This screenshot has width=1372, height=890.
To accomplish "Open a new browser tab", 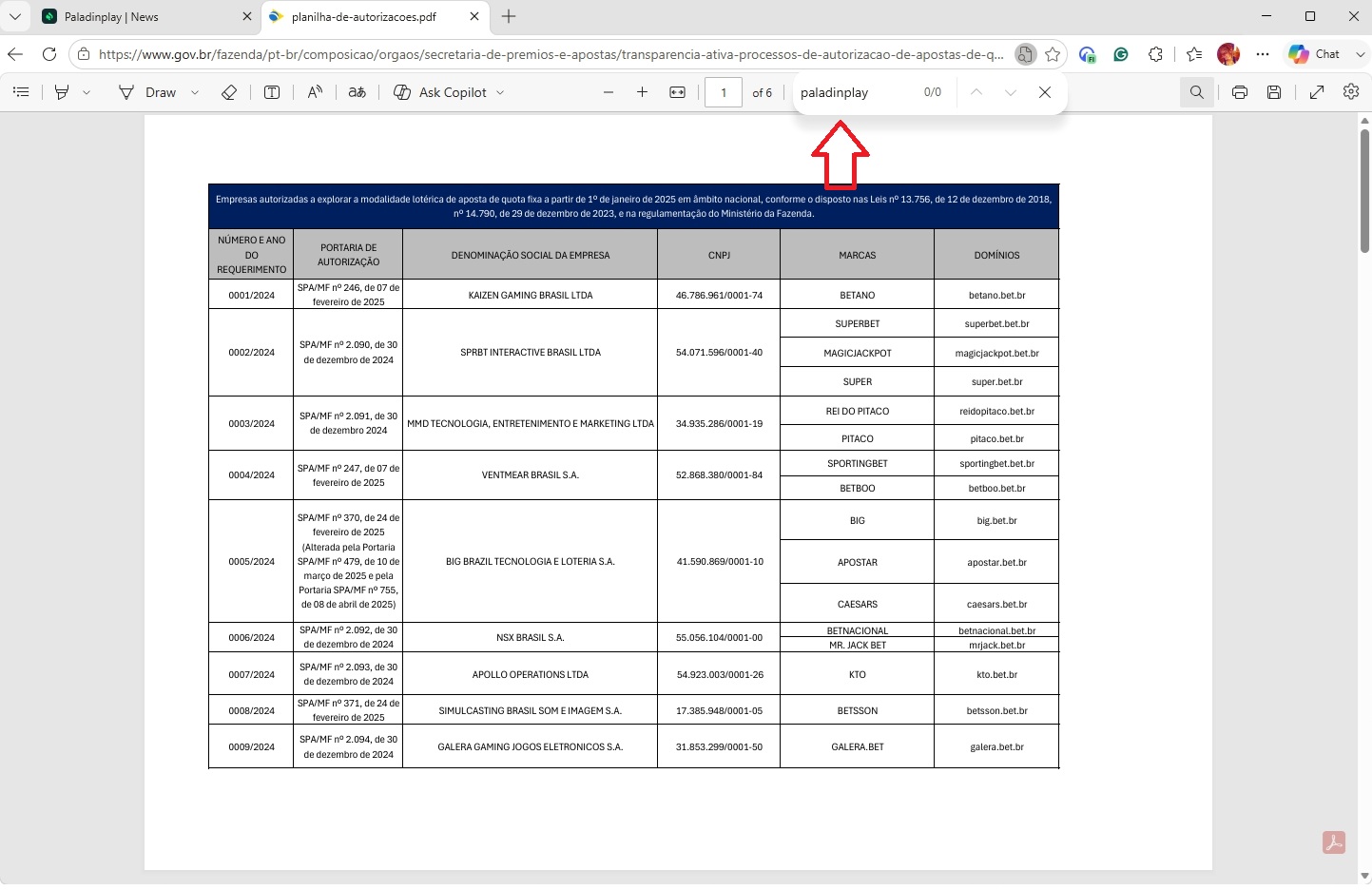I will click(x=509, y=16).
